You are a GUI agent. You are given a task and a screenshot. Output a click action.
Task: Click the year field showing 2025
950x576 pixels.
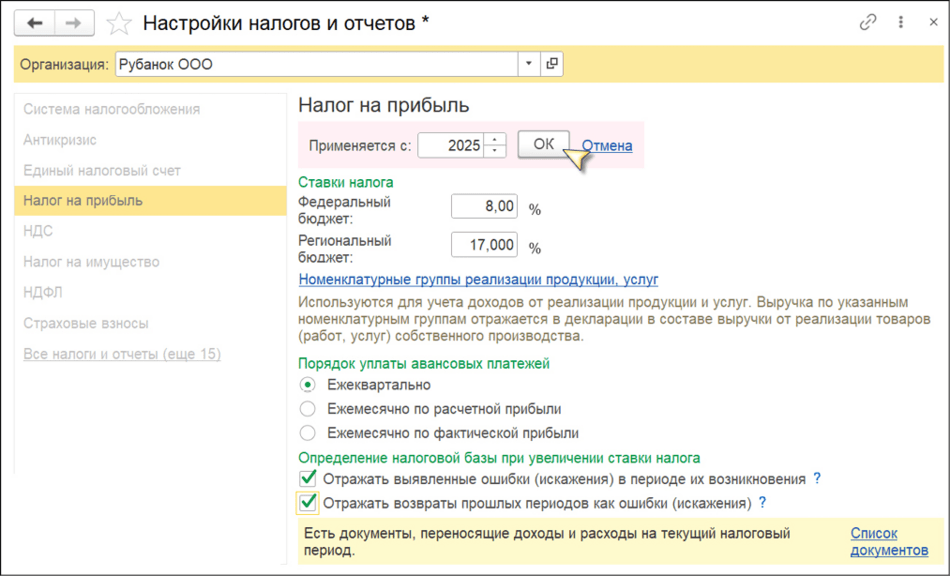(x=451, y=145)
